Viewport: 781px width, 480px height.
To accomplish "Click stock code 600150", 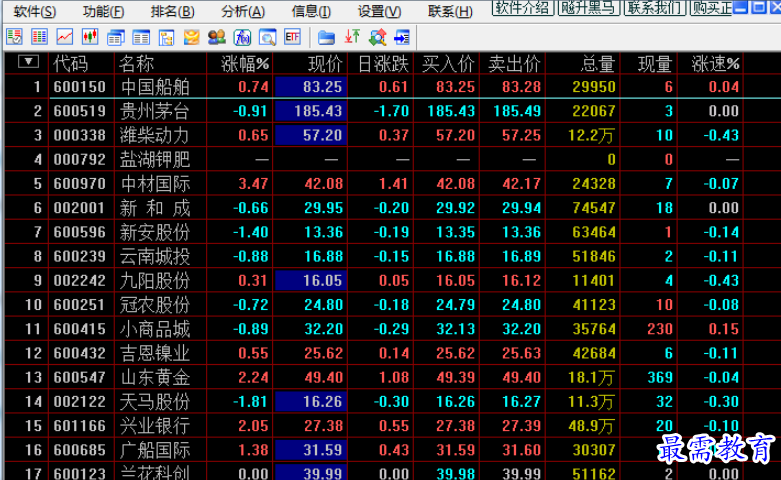I will [80, 87].
